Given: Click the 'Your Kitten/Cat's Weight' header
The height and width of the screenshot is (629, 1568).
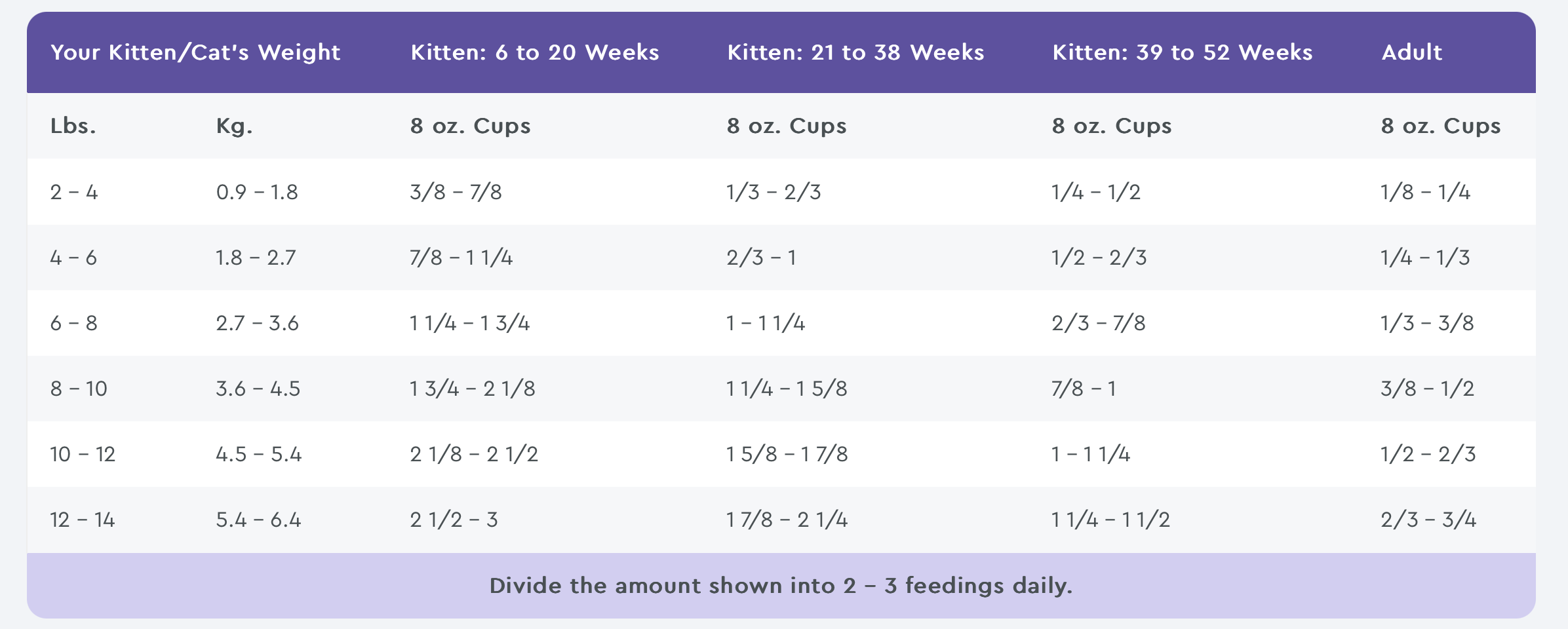Looking at the screenshot, I should (x=195, y=52).
